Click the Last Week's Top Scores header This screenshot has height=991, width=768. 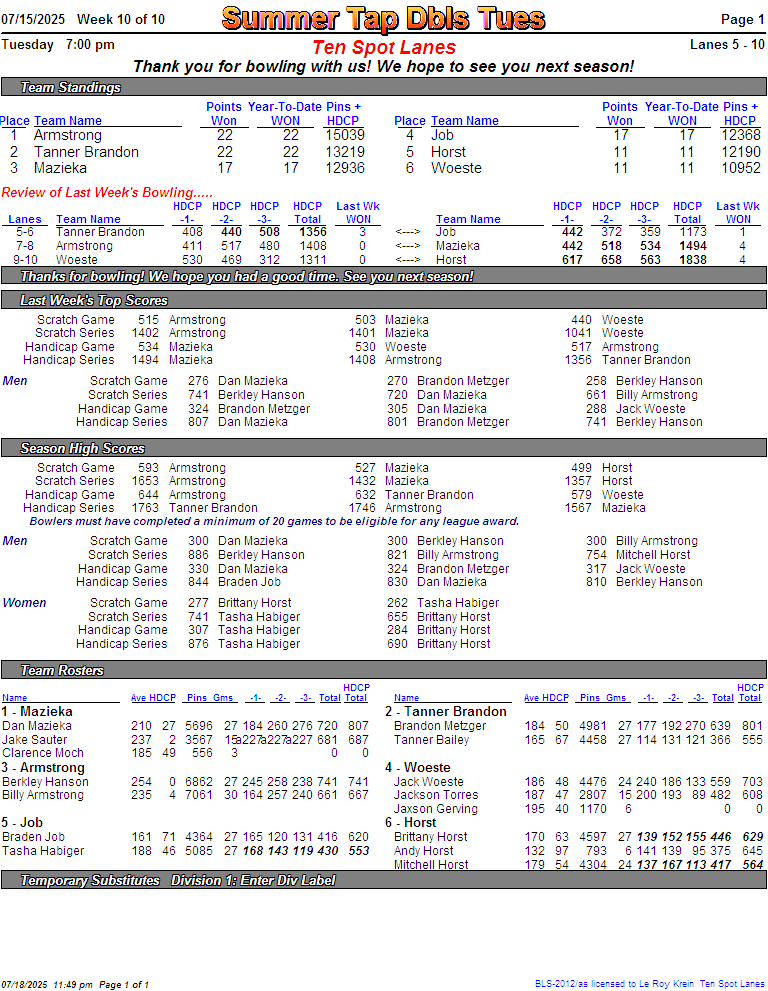click(94, 300)
